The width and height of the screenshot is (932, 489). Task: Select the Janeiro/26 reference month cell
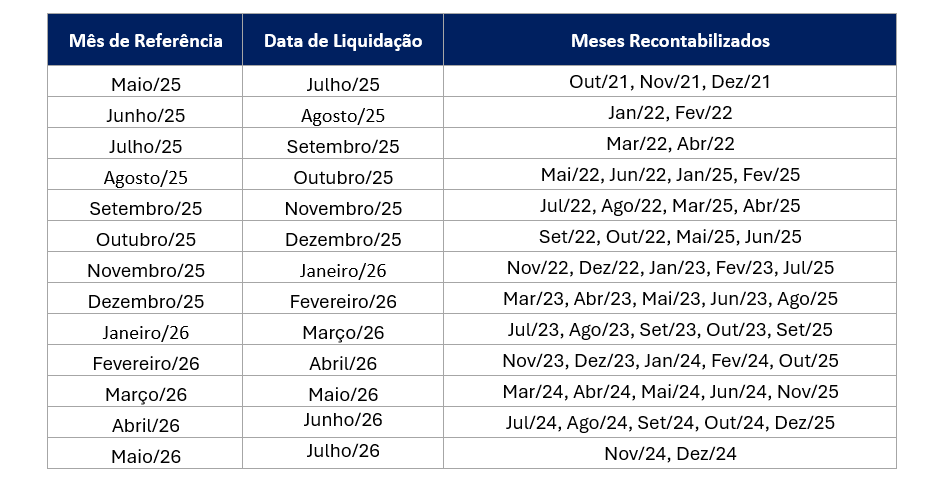145,329
